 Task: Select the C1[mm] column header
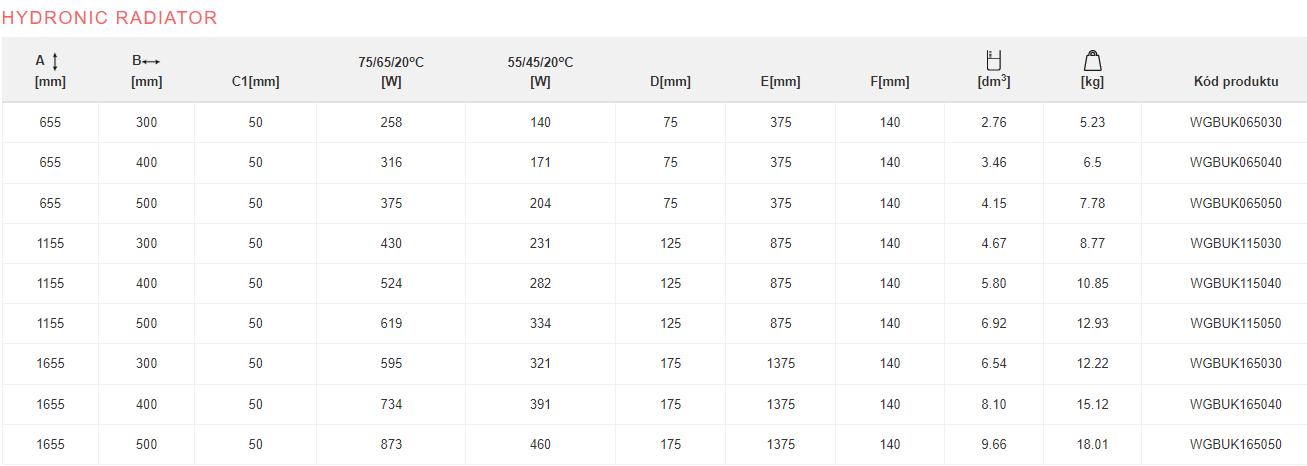click(x=255, y=82)
